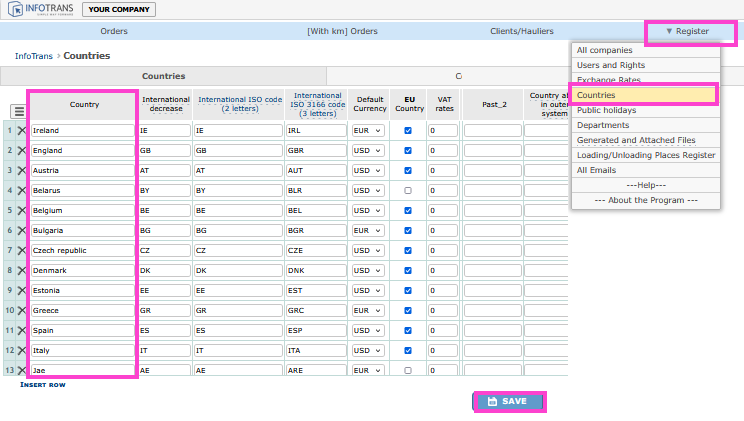Open Loading/Unloading Places Register entry
The height and width of the screenshot is (421, 744).
pos(646,155)
